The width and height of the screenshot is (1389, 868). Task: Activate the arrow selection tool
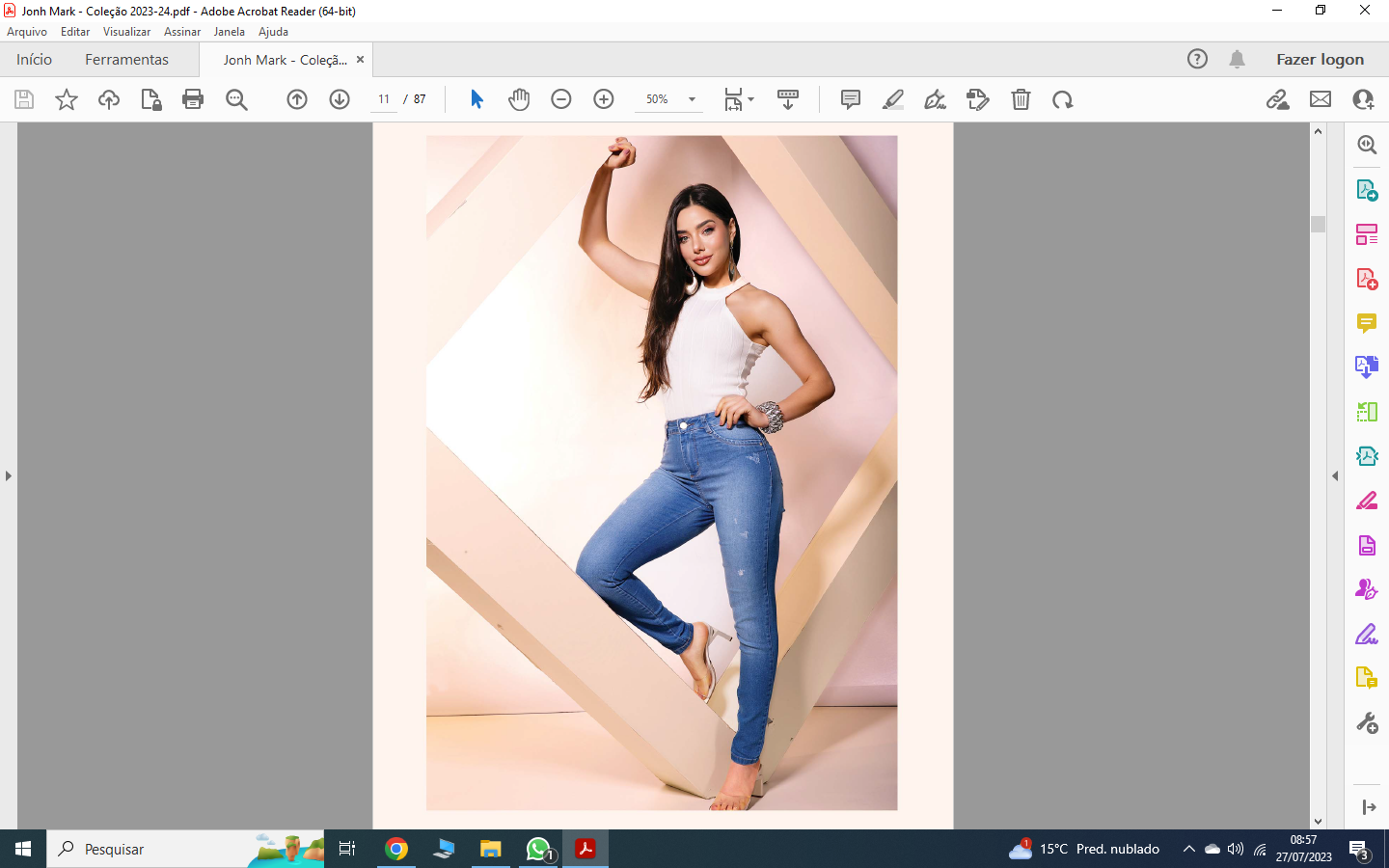tap(477, 99)
